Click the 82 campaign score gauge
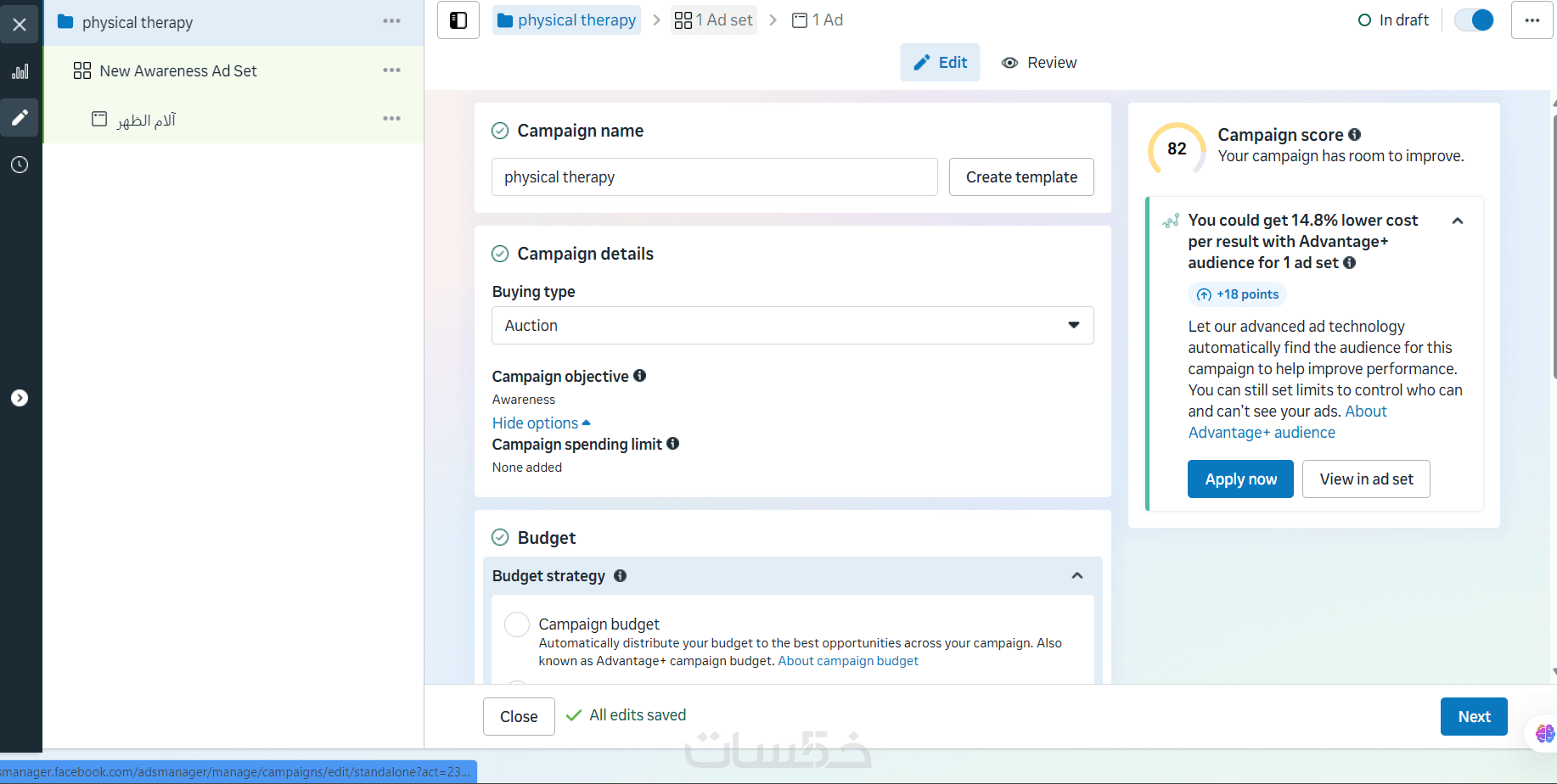This screenshot has height=784, width=1557. pyautogui.click(x=1177, y=149)
